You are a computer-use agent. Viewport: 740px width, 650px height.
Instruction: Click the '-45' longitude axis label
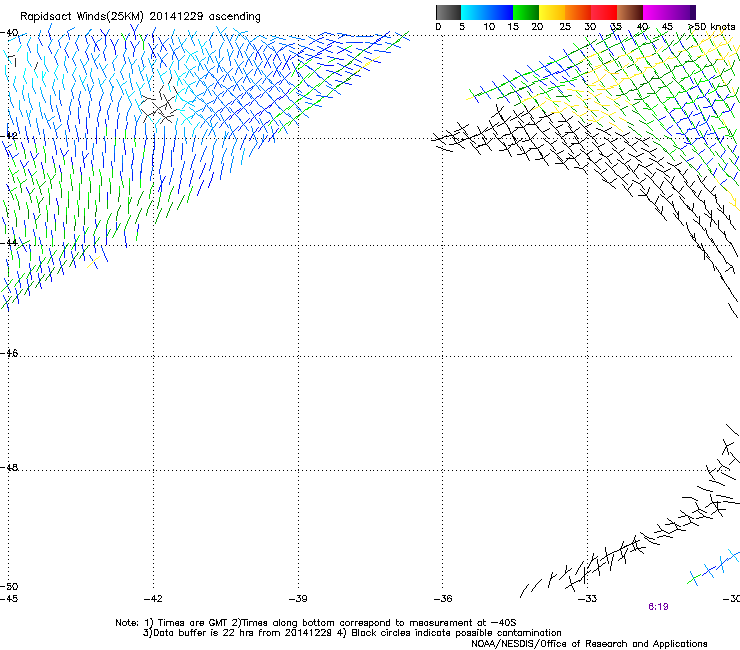coord(9,599)
